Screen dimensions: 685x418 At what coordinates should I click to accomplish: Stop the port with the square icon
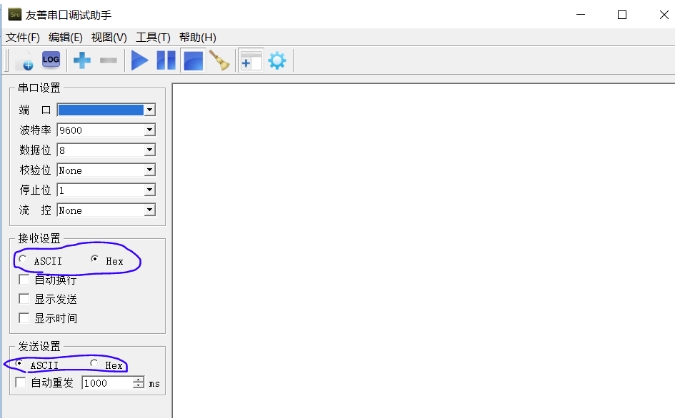[193, 61]
